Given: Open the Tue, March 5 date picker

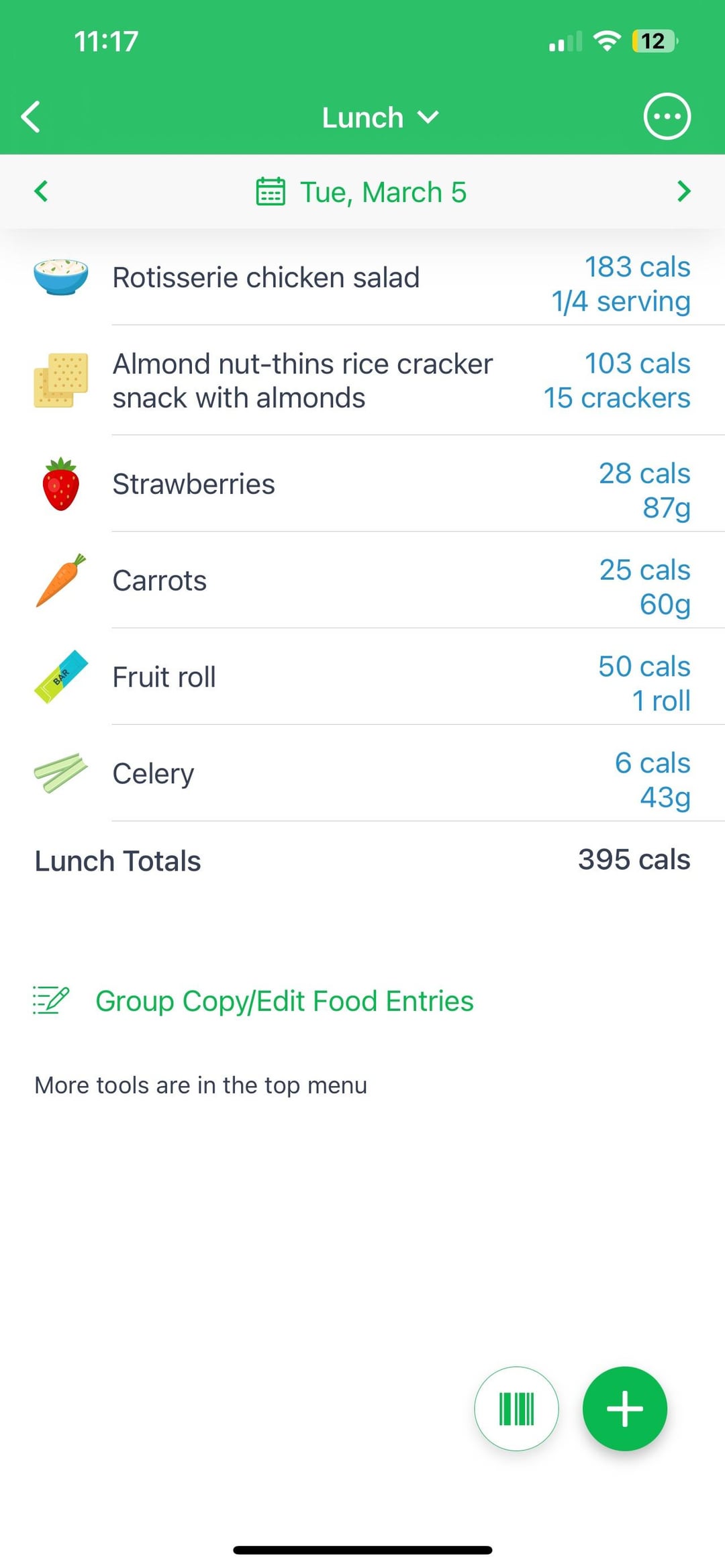Looking at the screenshot, I should point(383,192).
